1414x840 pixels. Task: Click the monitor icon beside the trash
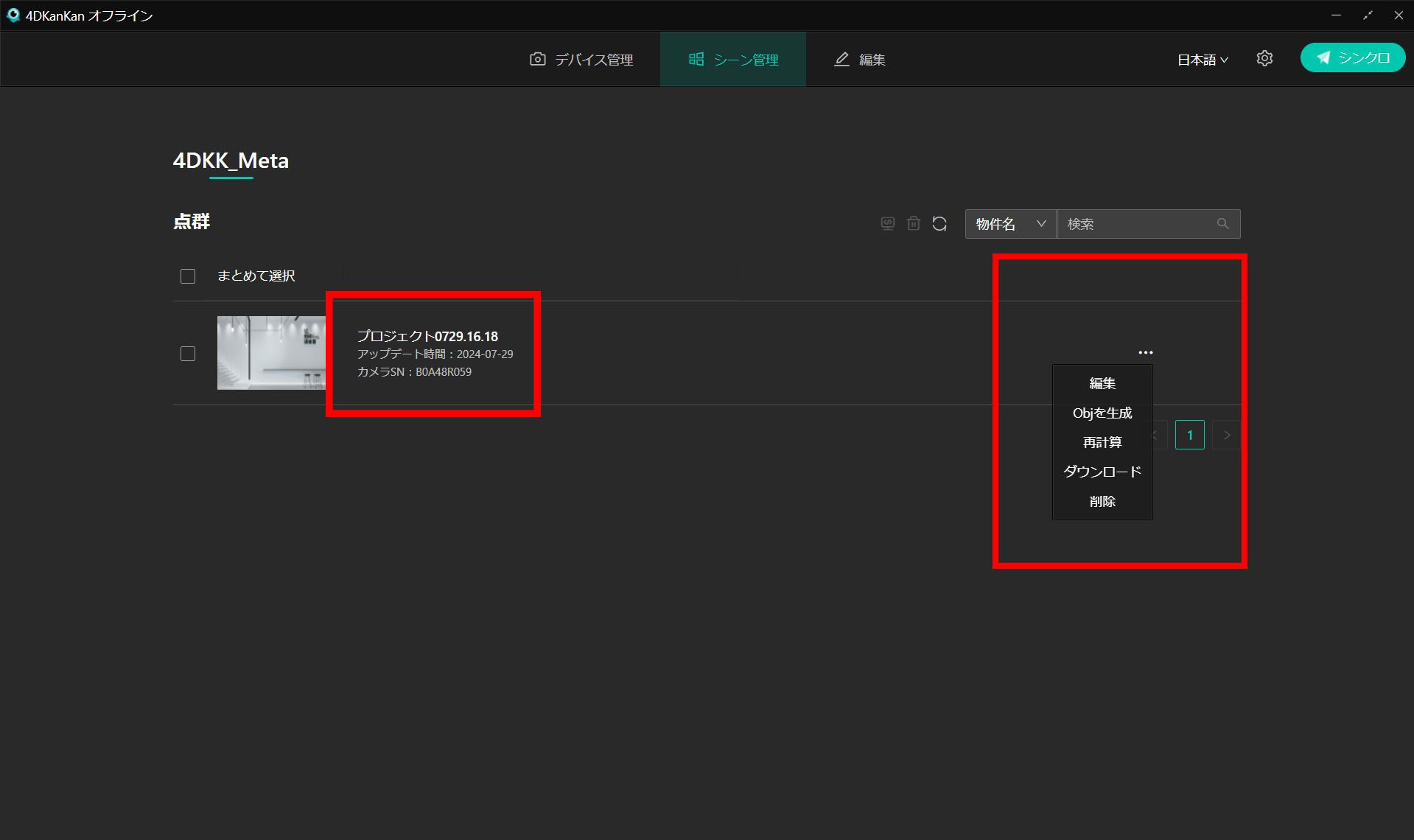coord(888,223)
